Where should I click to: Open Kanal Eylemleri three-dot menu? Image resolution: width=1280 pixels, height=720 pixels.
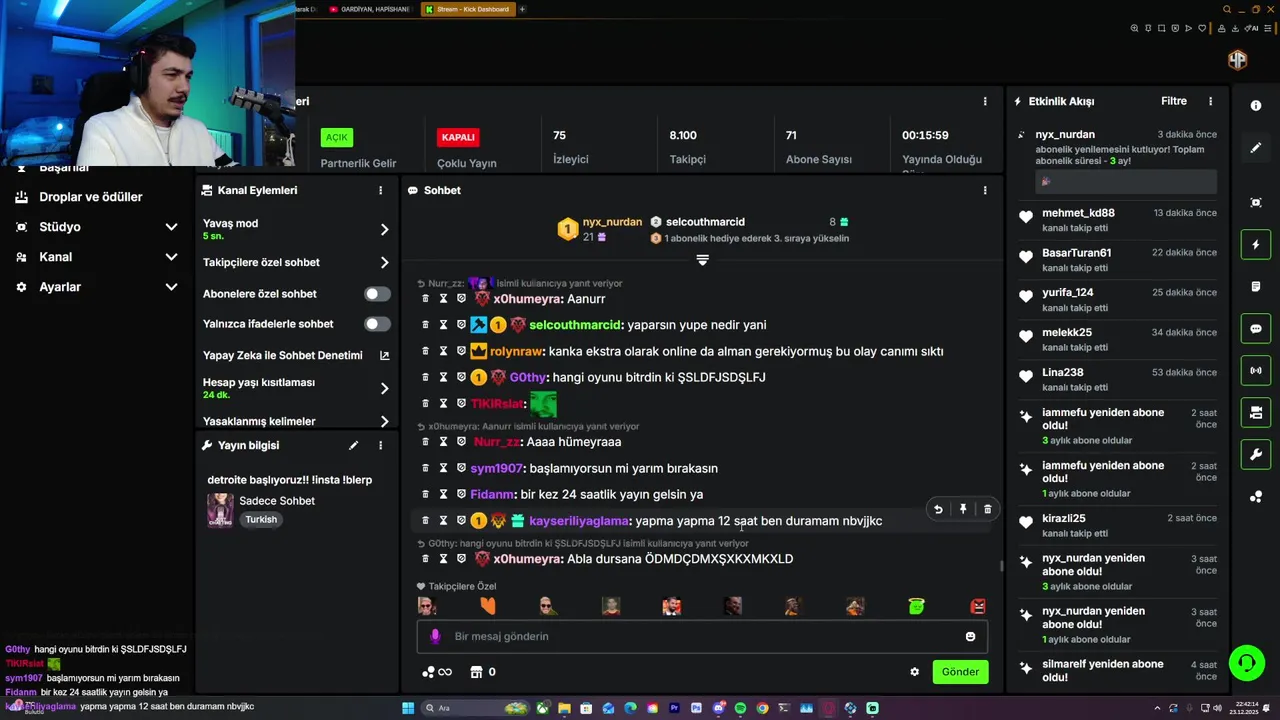click(380, 190)
